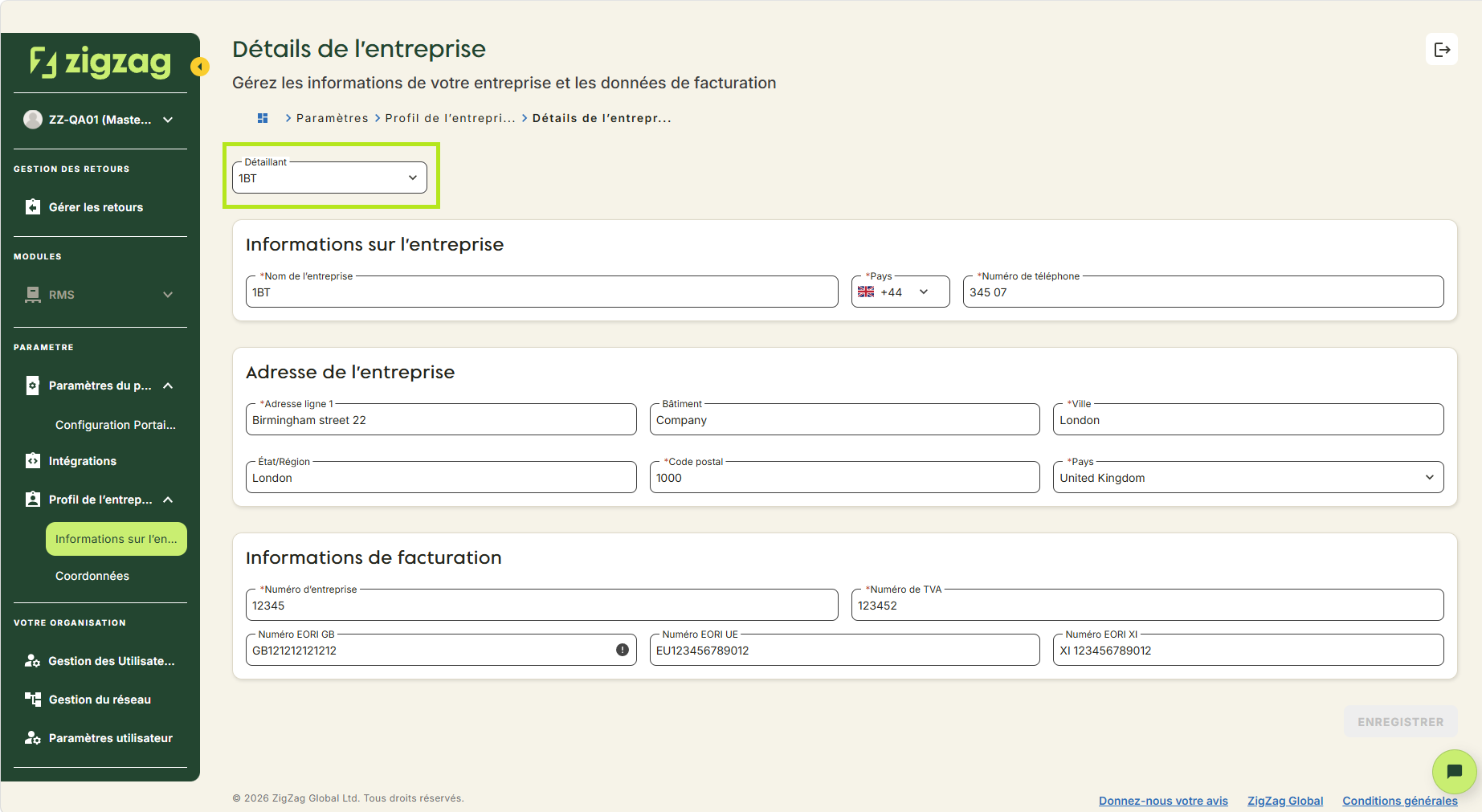1482x812 pixels.
Task: Click the Bâtiment field
Action: [x=844, y=419]
